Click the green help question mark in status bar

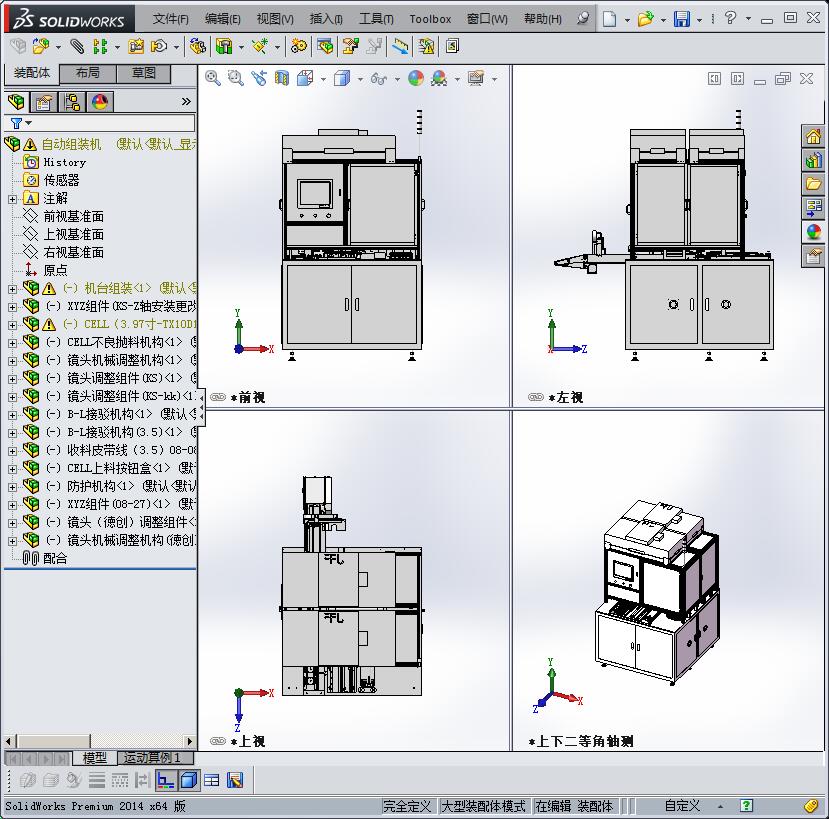tap(746, 806)
